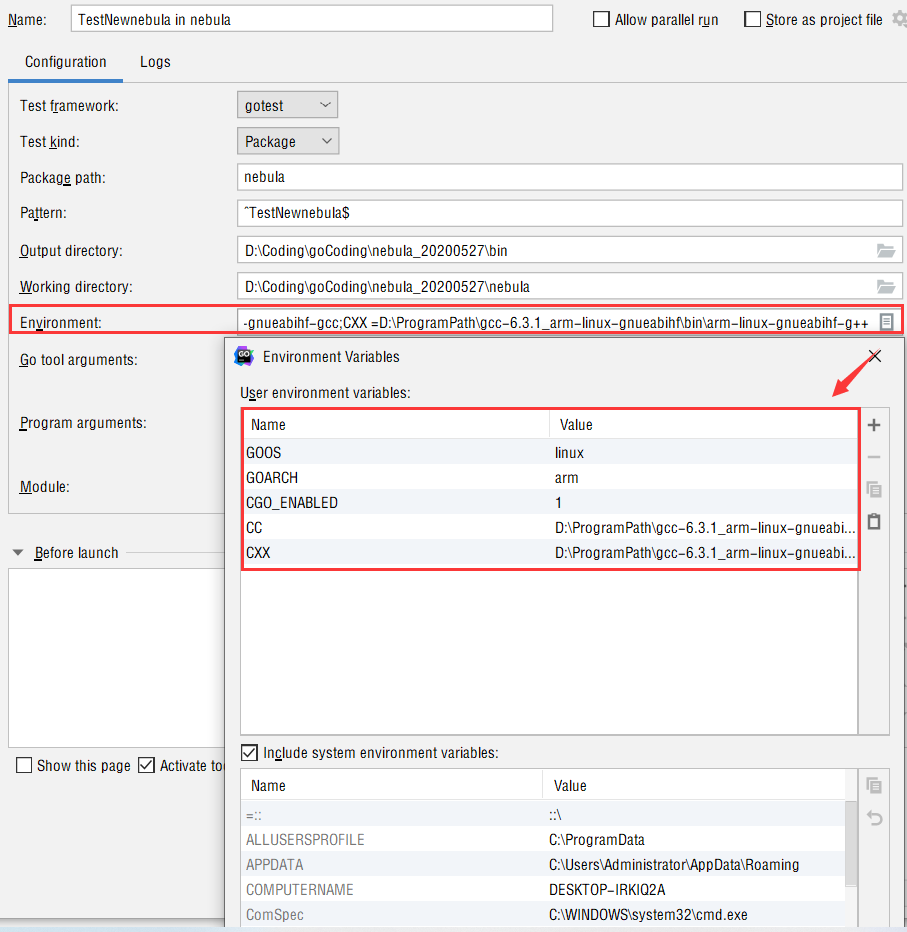Close the Environment Variables dialog
This screenshot has width=907, height=932.
874,356
